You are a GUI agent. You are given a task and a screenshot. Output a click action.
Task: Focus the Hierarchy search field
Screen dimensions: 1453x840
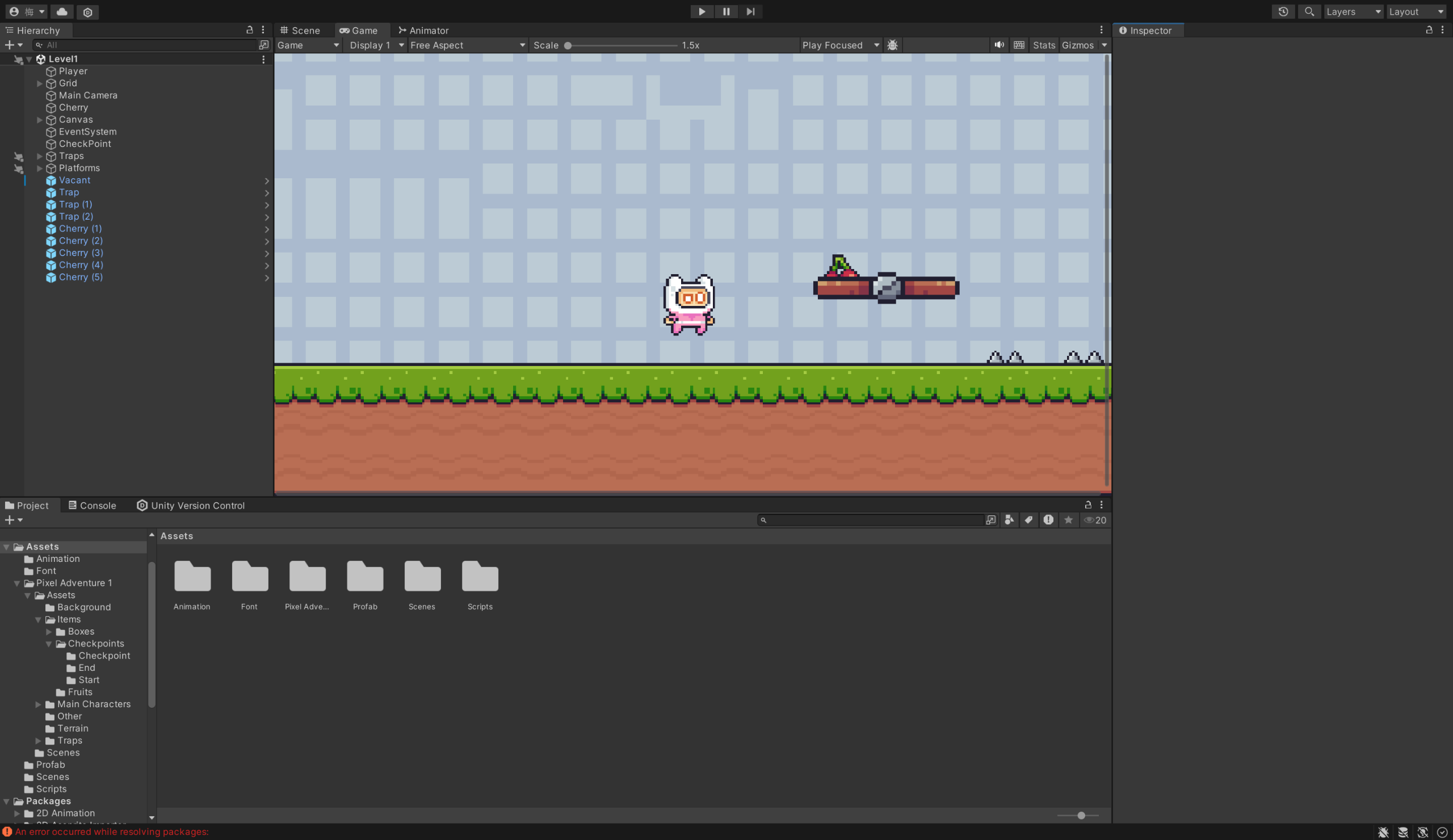(x=144, y=44)
